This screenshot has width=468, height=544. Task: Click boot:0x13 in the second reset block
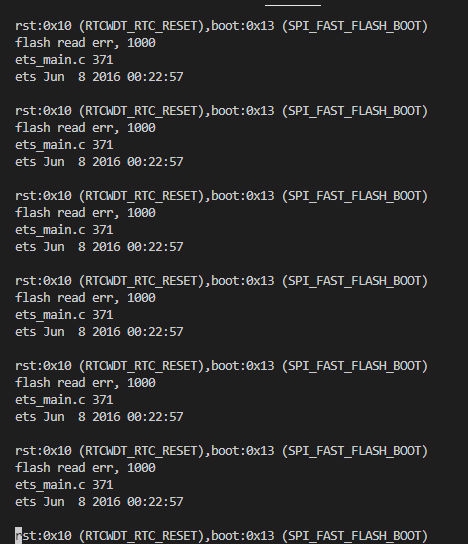[x=243, y=111]
